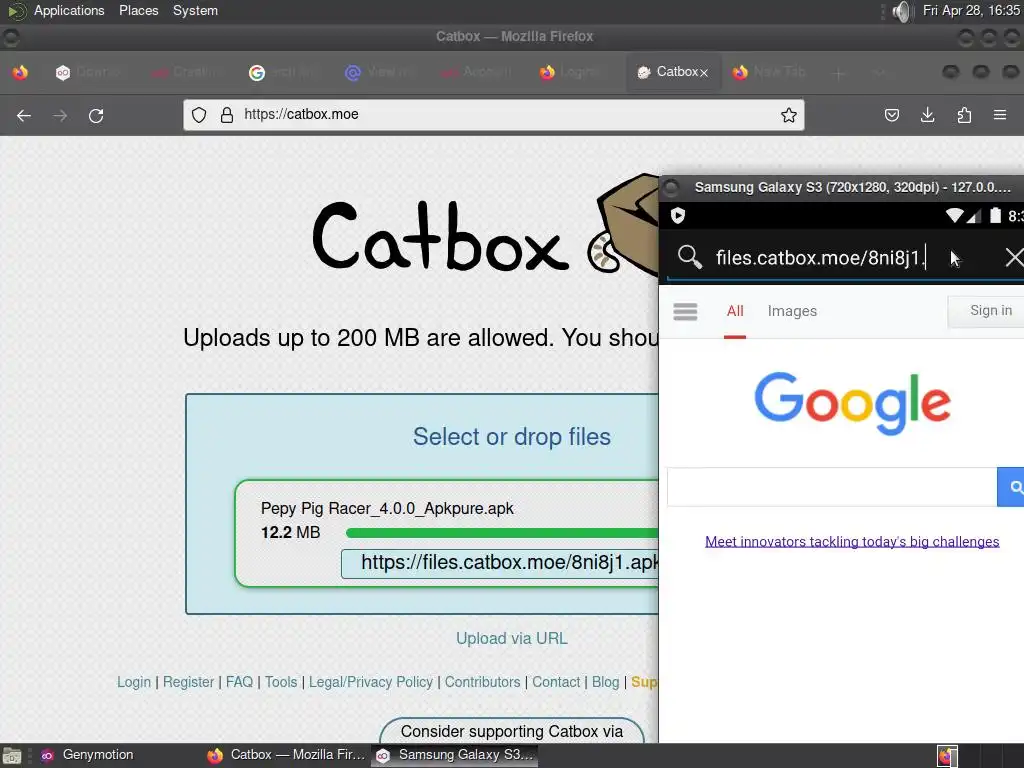Click the Pepy Pig Racer apk filename

coord(387,508)
